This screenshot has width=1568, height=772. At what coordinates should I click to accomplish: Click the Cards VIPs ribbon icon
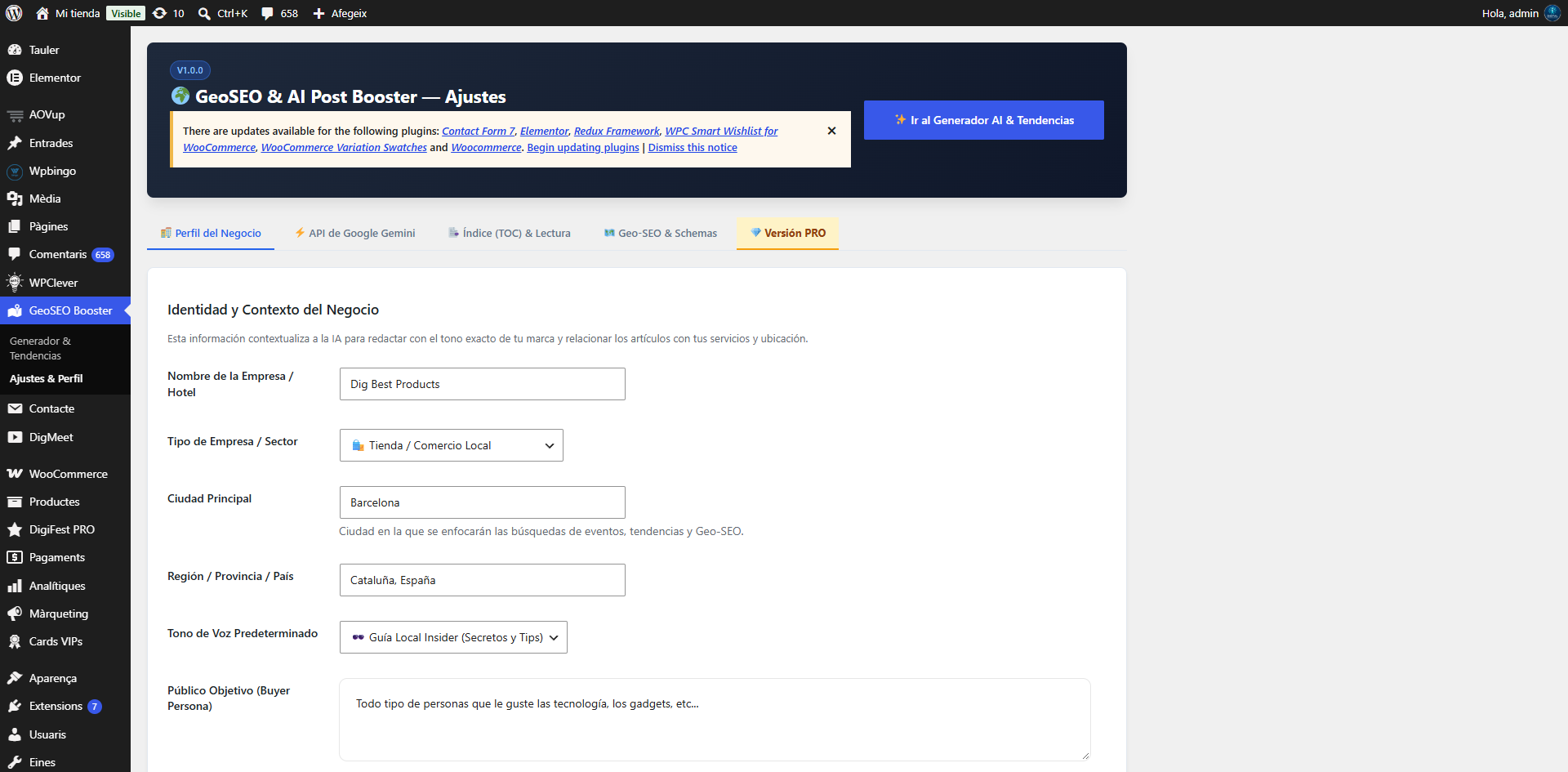(15, 641)
